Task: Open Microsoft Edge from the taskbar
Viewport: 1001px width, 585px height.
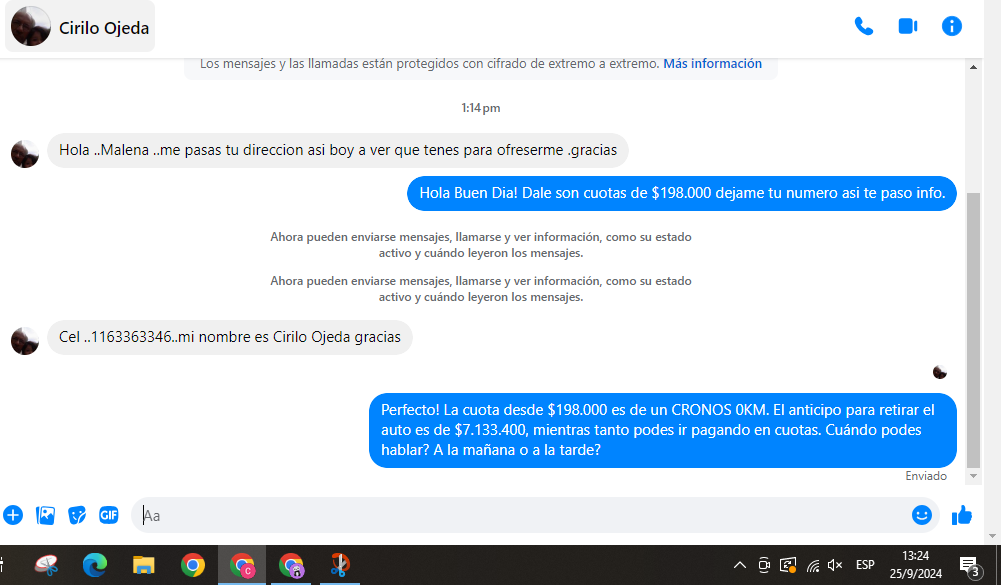Action: click(95, 566)
